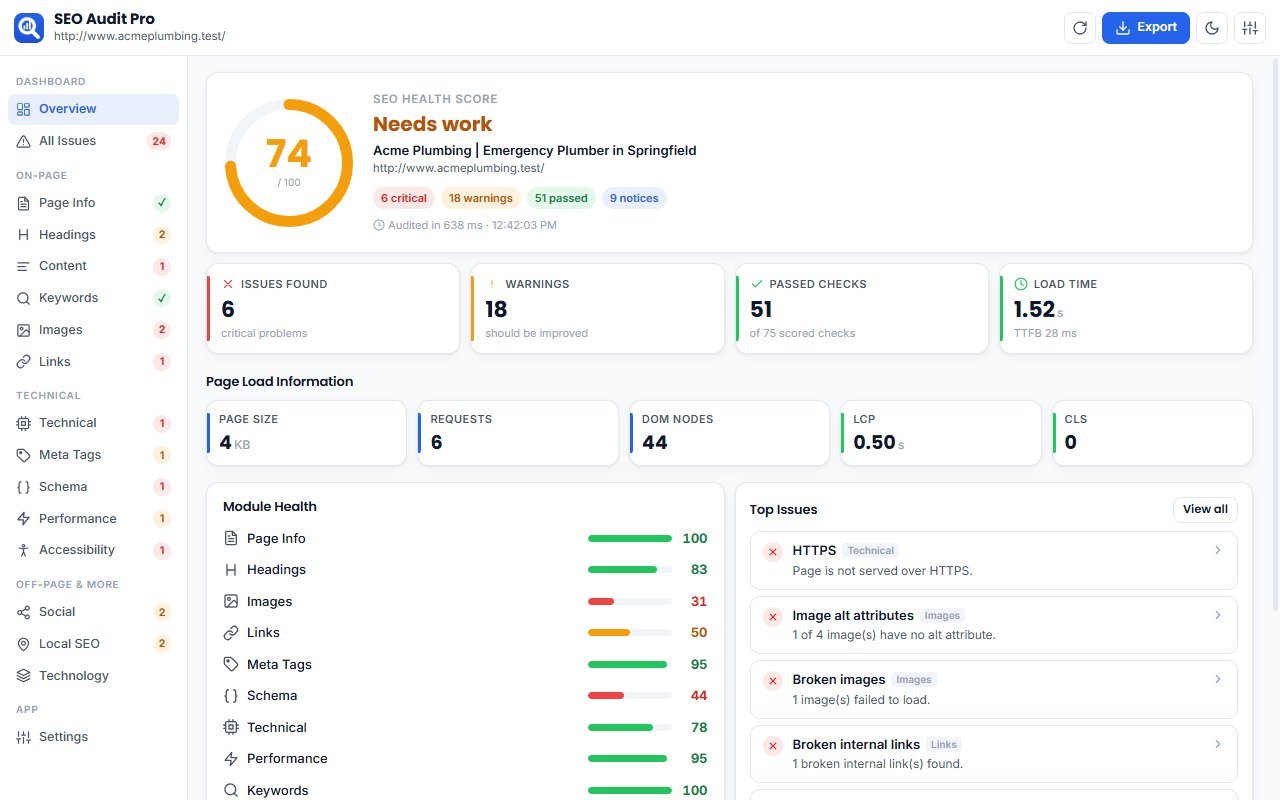The height and width of the screenshot is (800, 1280).
Task: Click the Accessibility figure icon in sidebar
Action: coord(24,550)
